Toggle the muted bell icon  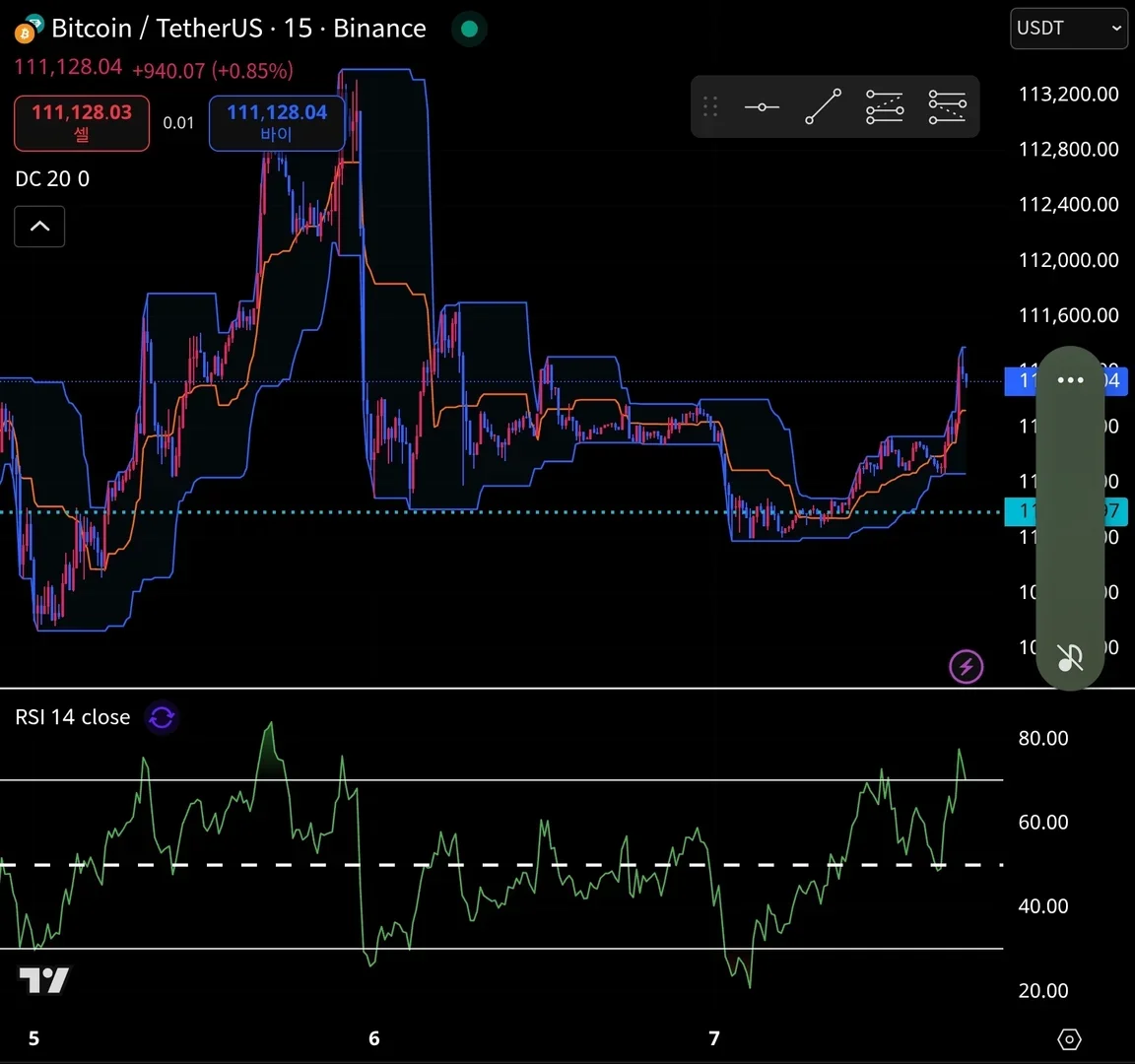(x=1070, y=657)
